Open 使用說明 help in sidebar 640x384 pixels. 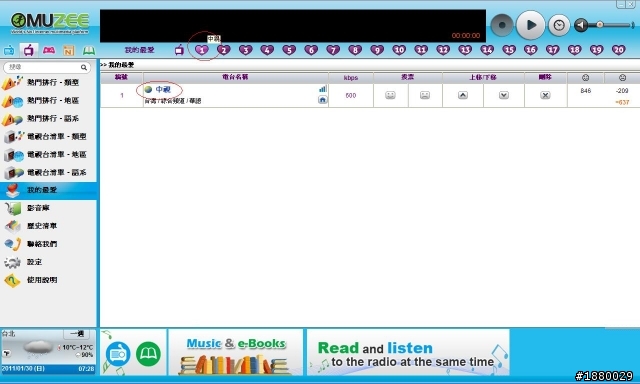click(x=48, y=280)
